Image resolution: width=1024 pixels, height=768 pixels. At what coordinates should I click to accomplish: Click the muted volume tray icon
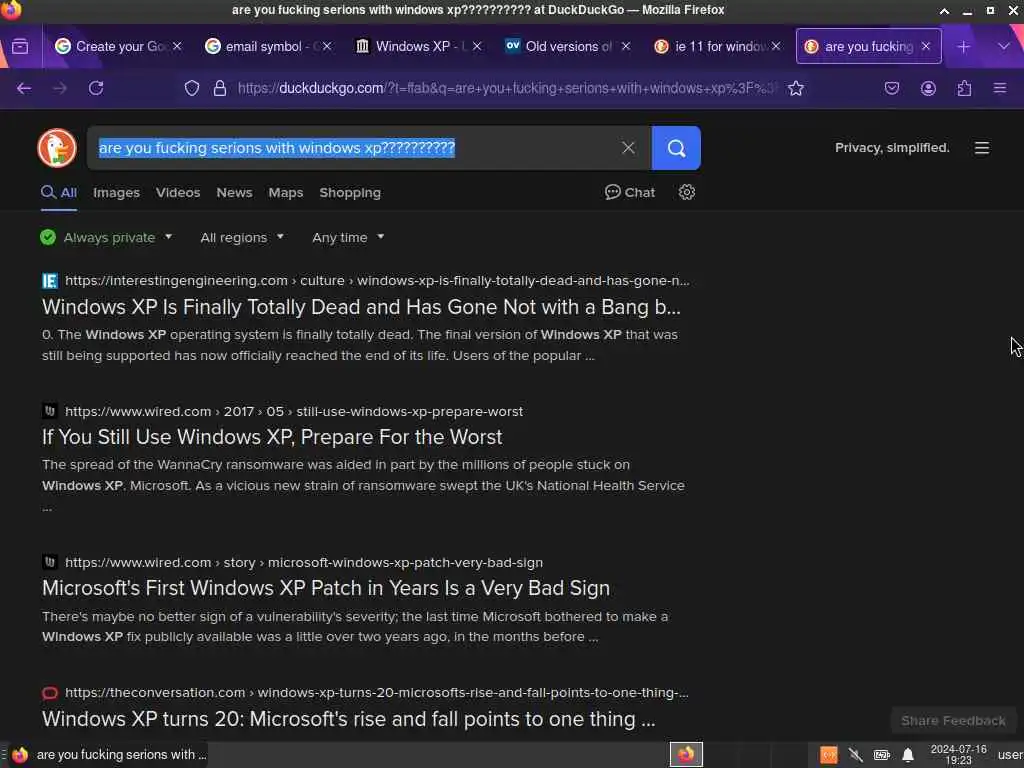855,755
